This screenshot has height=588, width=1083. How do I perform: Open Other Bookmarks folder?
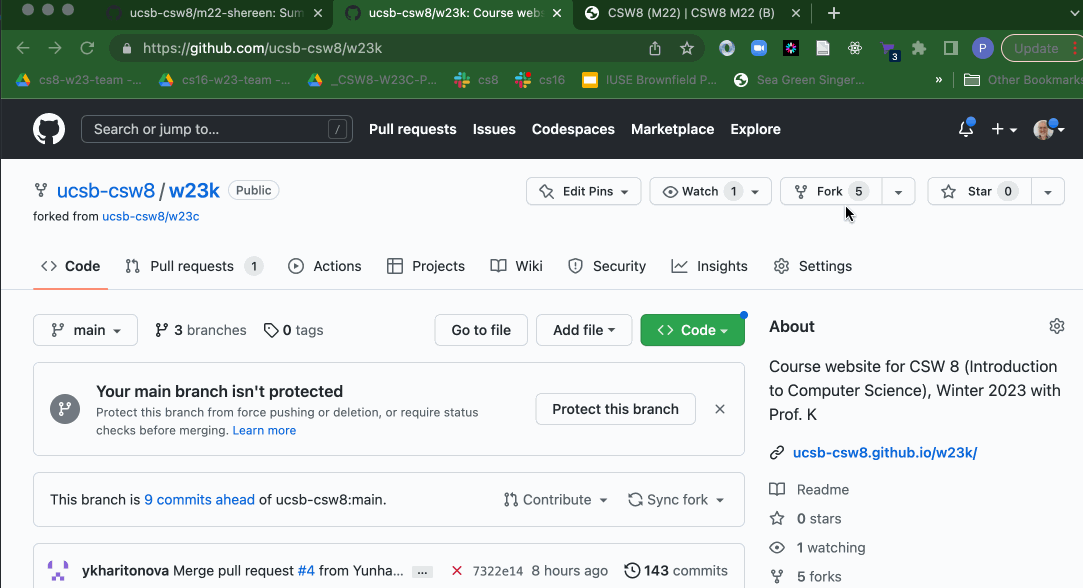coord(1022,80)
